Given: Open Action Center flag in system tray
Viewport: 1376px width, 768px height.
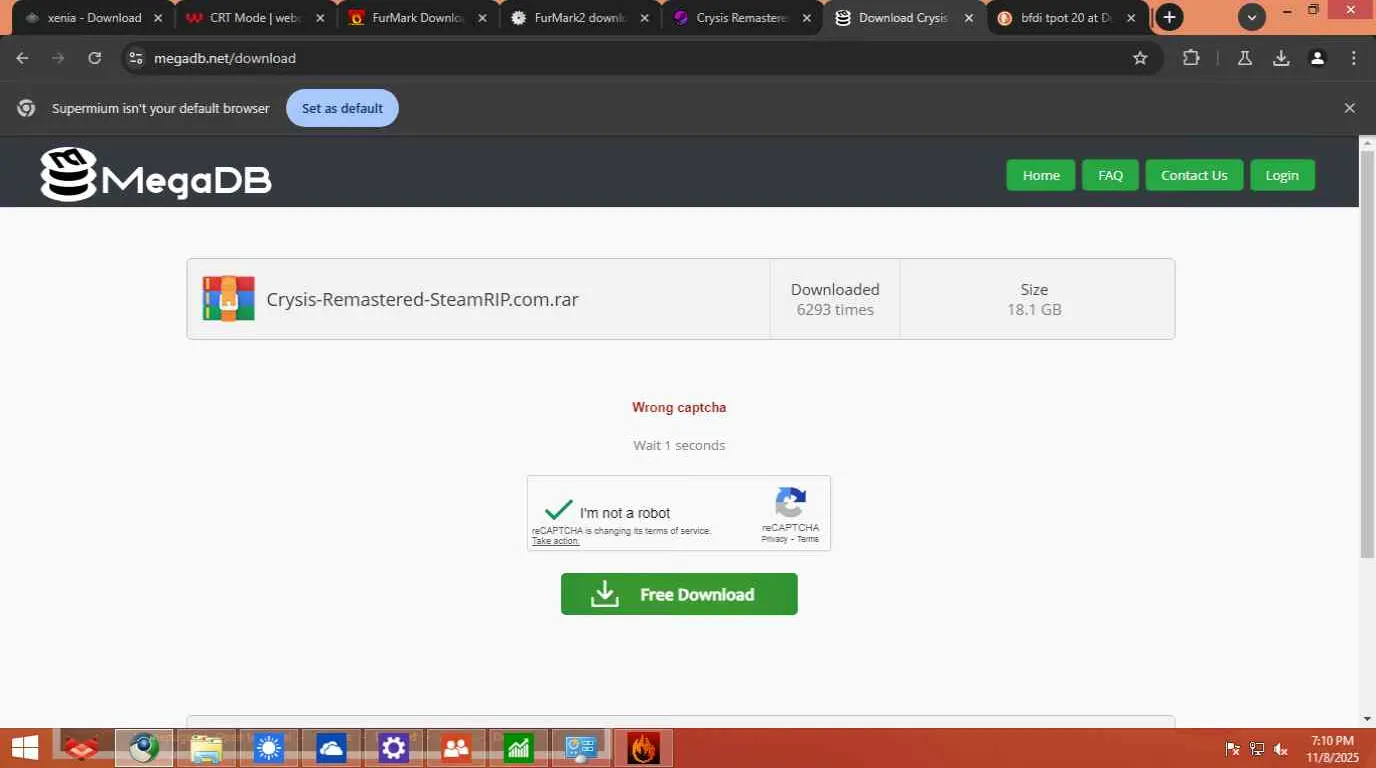Looking at the screenshot, I should click(1233, 749).
